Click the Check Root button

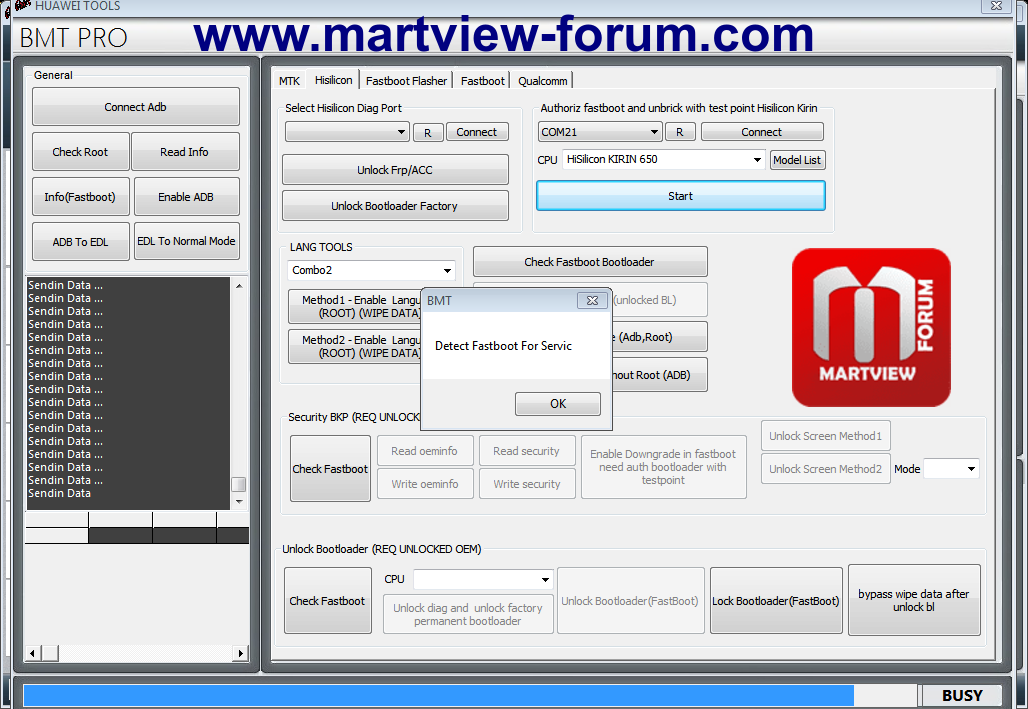pyautogui.click(x=80, y=152)
